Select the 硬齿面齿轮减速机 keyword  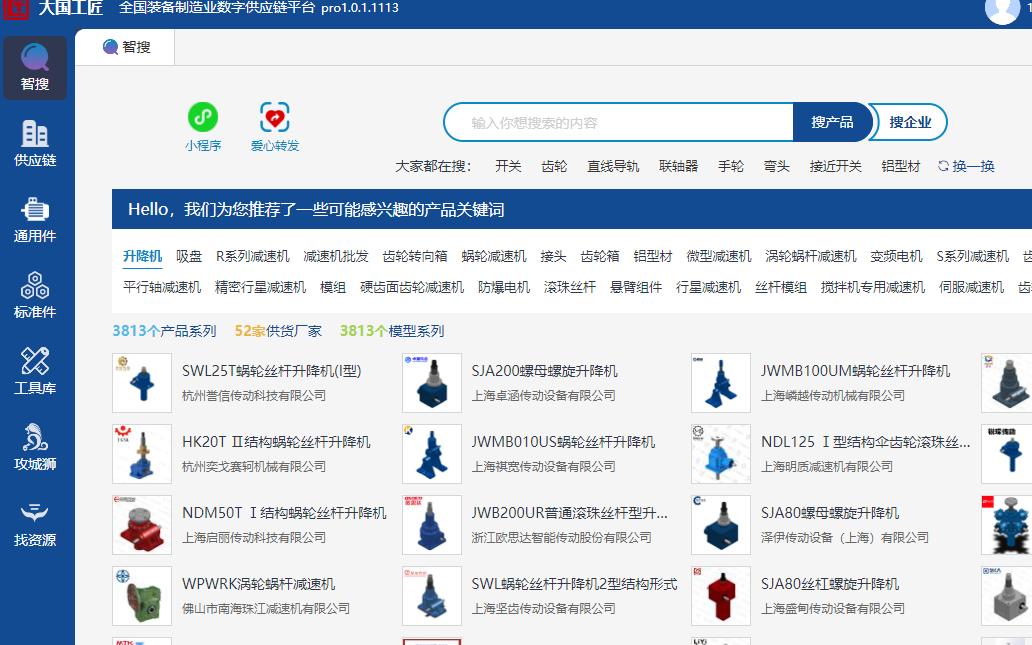pyautogui.click(x=412, y=288)
